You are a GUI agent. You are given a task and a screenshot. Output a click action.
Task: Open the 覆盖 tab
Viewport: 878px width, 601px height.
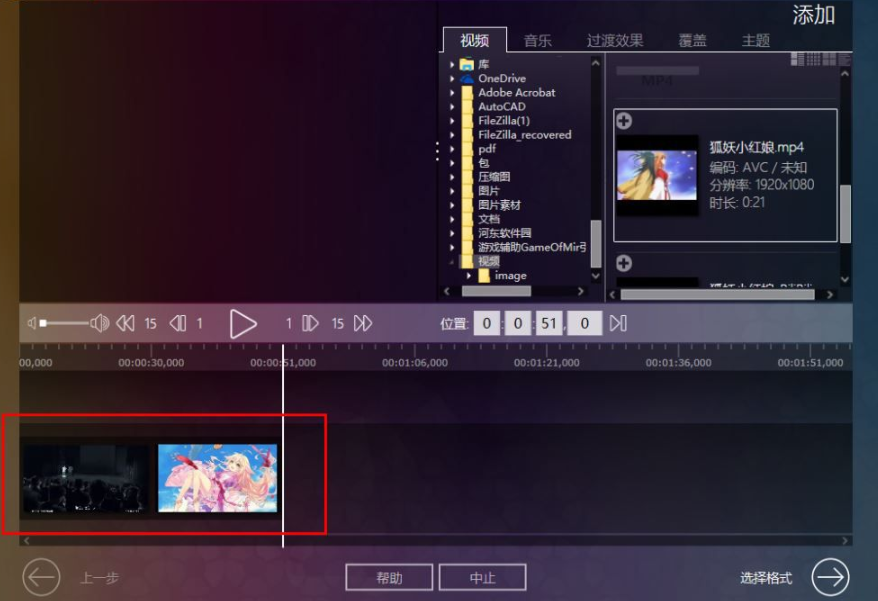pos(693,40)
